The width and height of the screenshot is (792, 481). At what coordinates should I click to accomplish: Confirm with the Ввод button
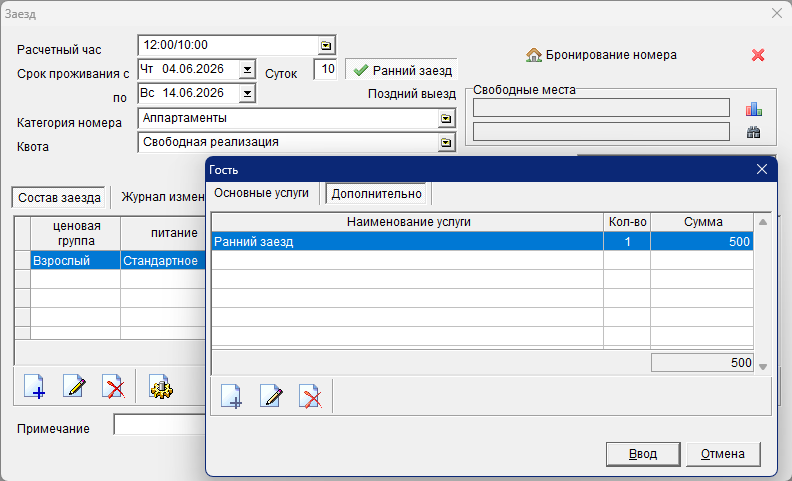coord(643,454)
